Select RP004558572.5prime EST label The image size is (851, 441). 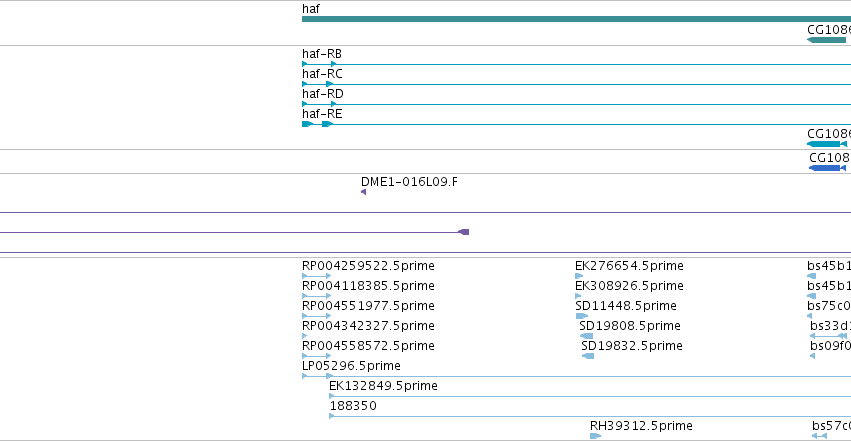pyautogui.click(x=369, y=346)
